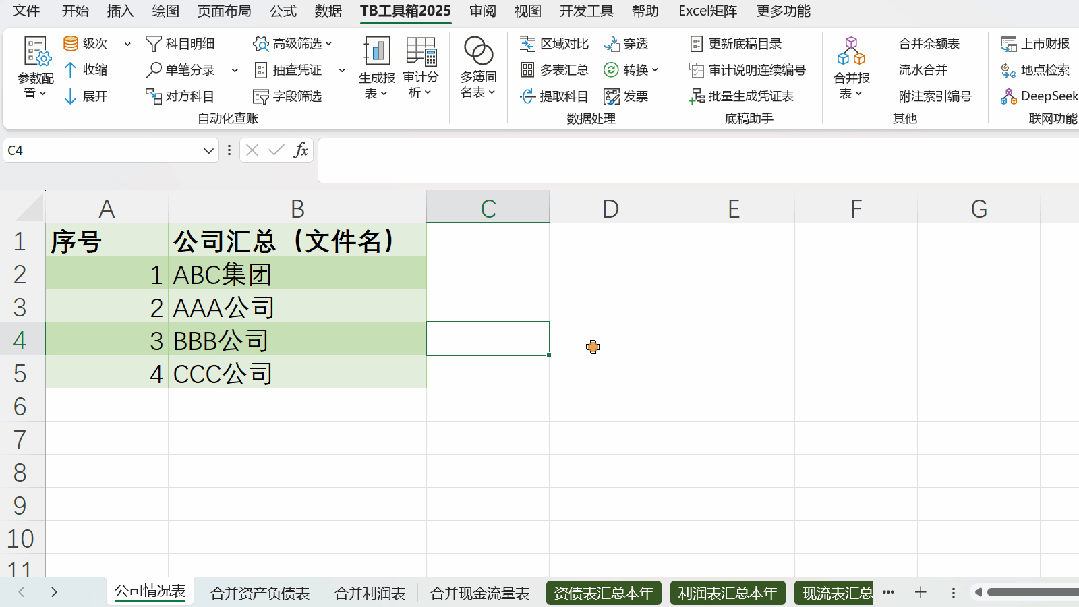The width and height of the screenshot is (1079, 607).
Task: Click the Name Box dropdown arrow
Action: click(209, 150)
